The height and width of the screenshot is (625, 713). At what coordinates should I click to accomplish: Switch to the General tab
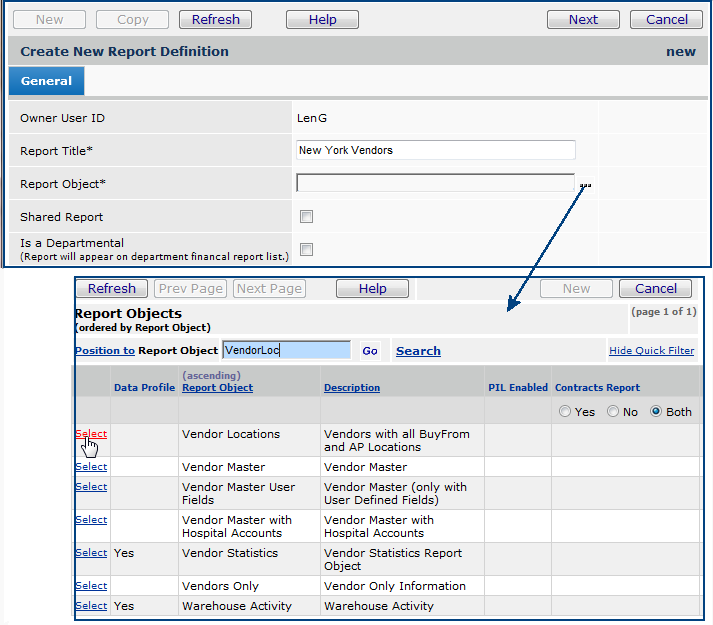click(46, 81)
